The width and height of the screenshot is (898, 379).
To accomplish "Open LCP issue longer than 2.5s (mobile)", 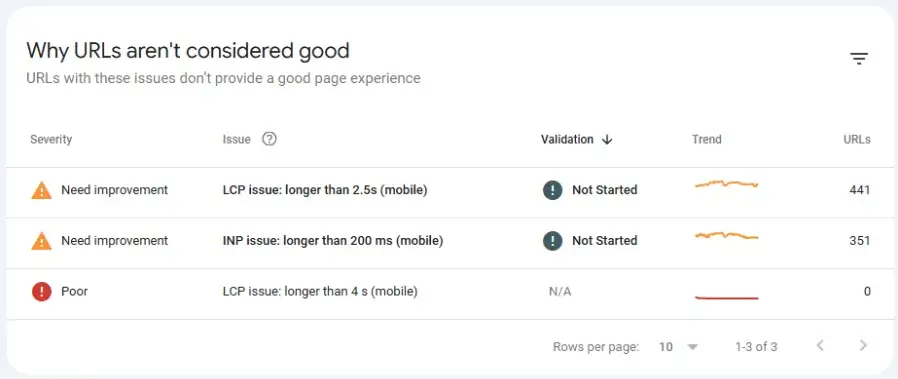I will 325,190.
